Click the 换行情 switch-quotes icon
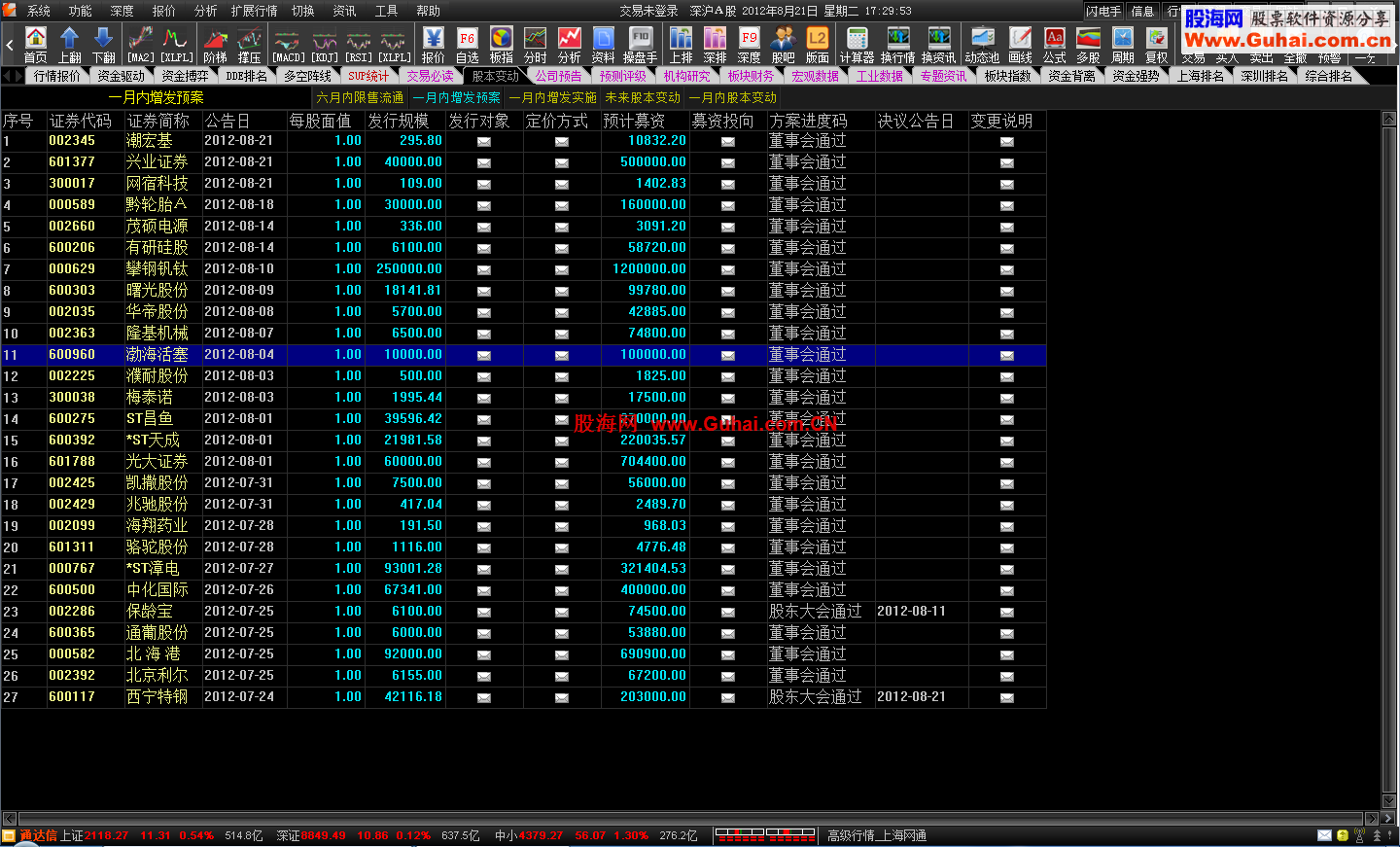The width and height of the screenshot is (1400, 847). click(x=898, y=45)
